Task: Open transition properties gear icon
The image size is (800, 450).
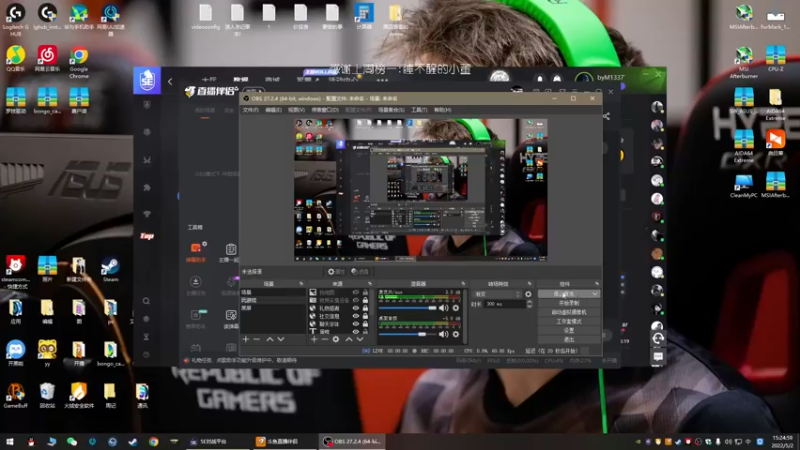Action: pos(528,294)
